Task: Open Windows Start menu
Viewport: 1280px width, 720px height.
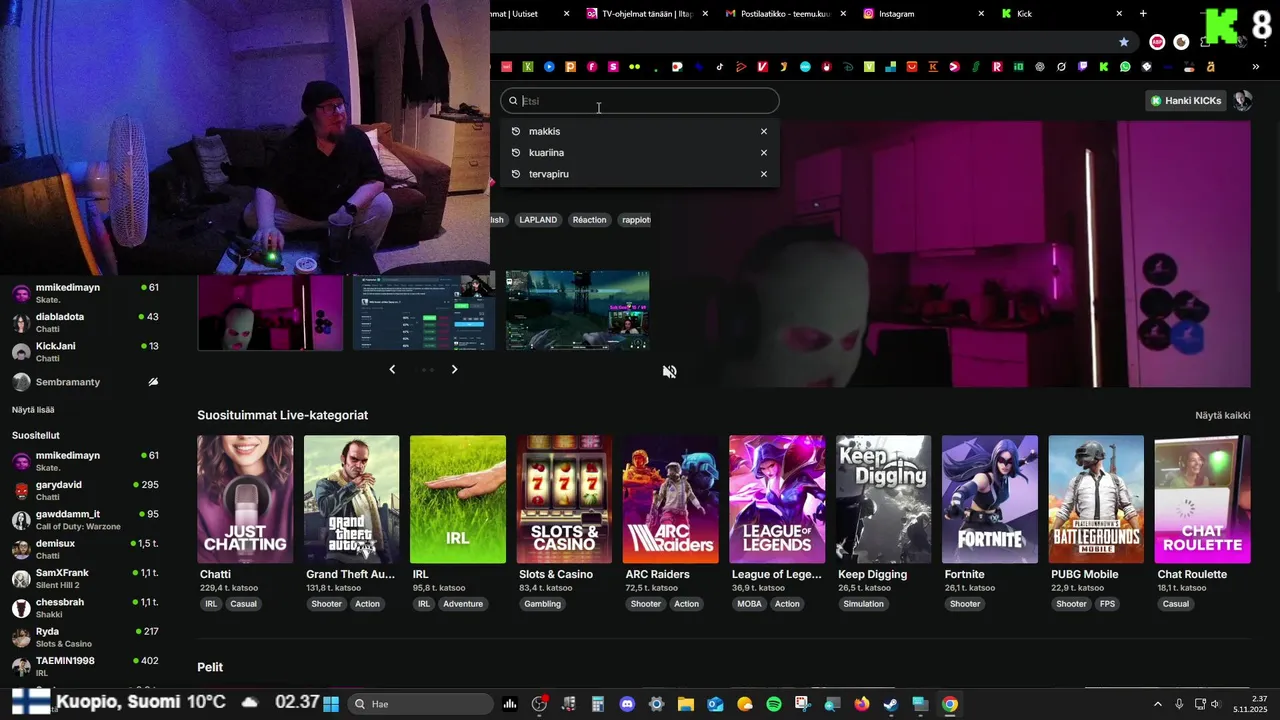Action: 331,704
